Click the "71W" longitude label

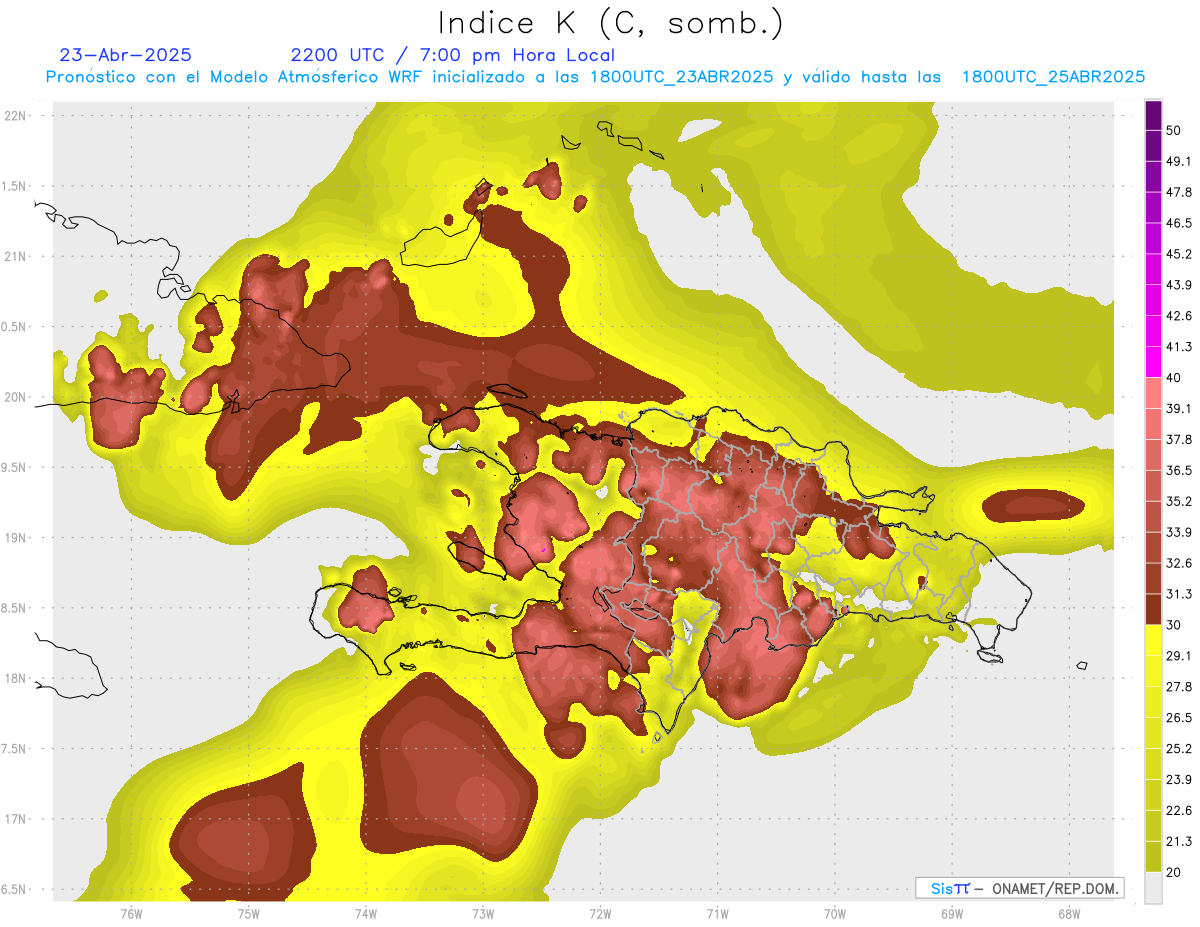click(x=717, y=914)
